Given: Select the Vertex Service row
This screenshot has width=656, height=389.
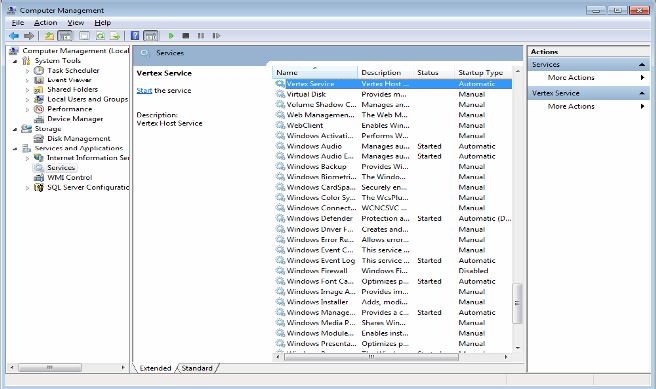Looking at the screenshot, I should (393, 84).
